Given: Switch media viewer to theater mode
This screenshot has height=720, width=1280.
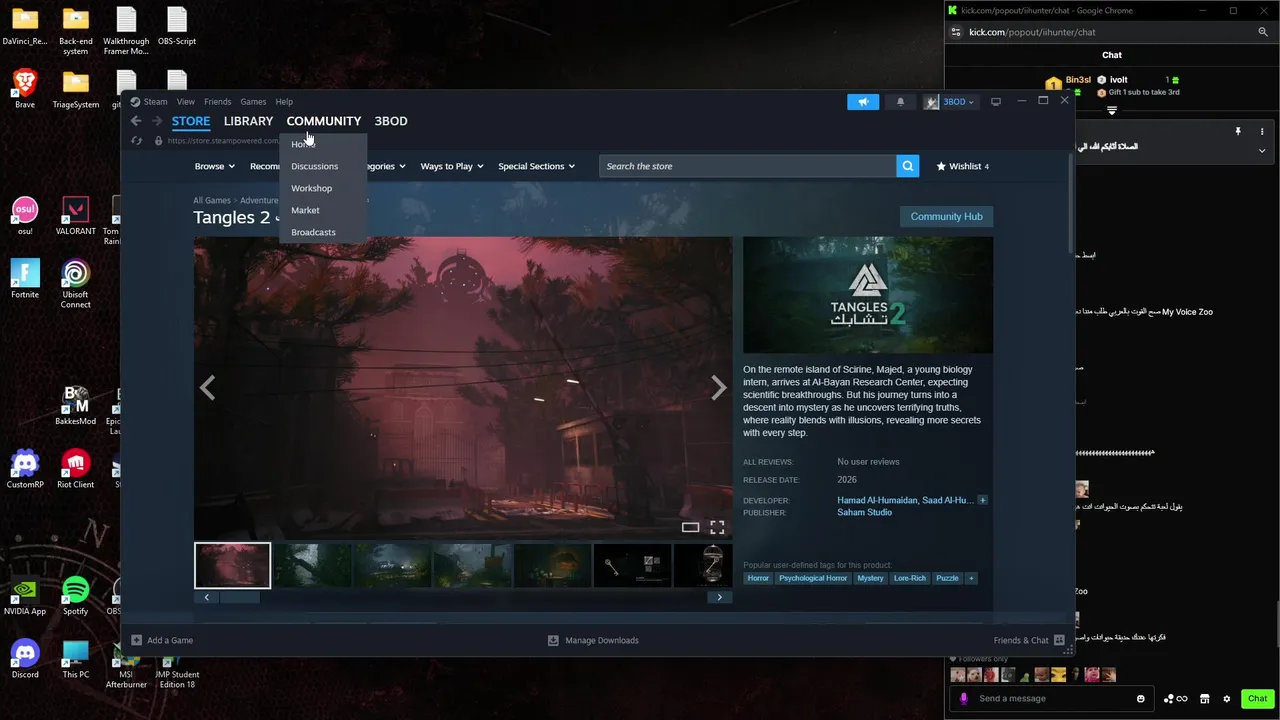Looking at the screenshot, I should coord(690,527).
